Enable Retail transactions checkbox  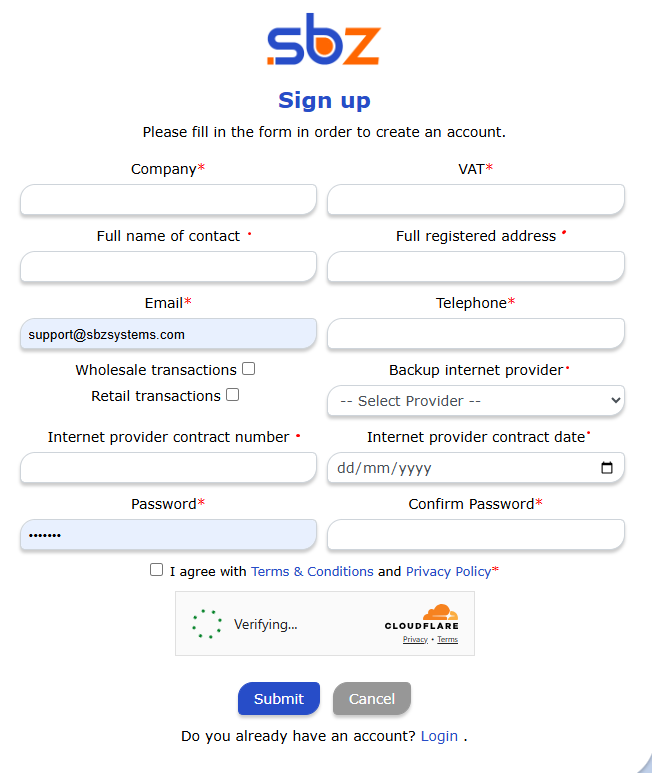(x=233, y=395)
